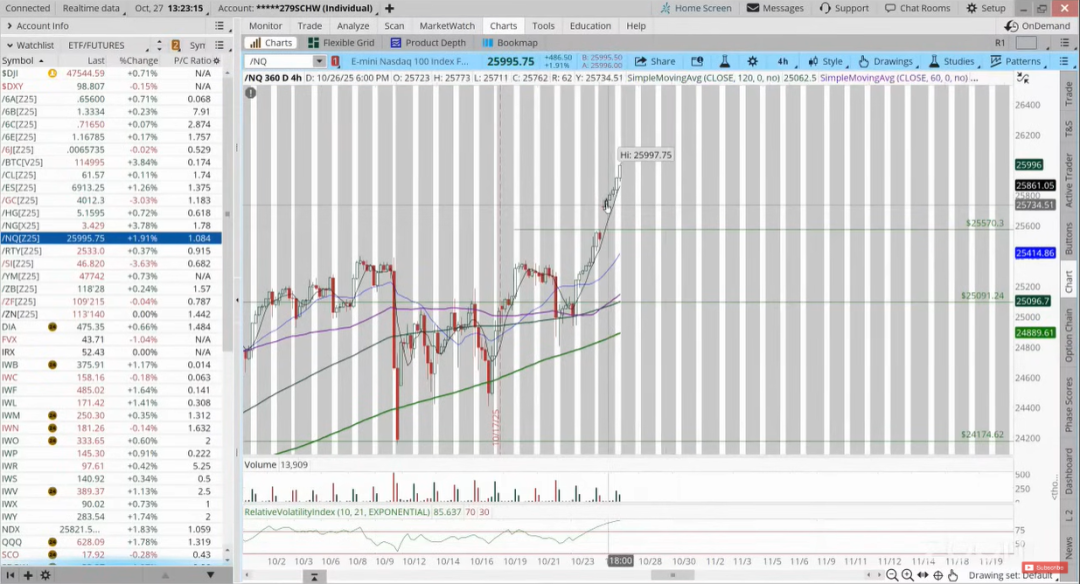This screenshot has width=1080, height=584.
Task: Customize watchlist columns gear icon
Action: 216,61
